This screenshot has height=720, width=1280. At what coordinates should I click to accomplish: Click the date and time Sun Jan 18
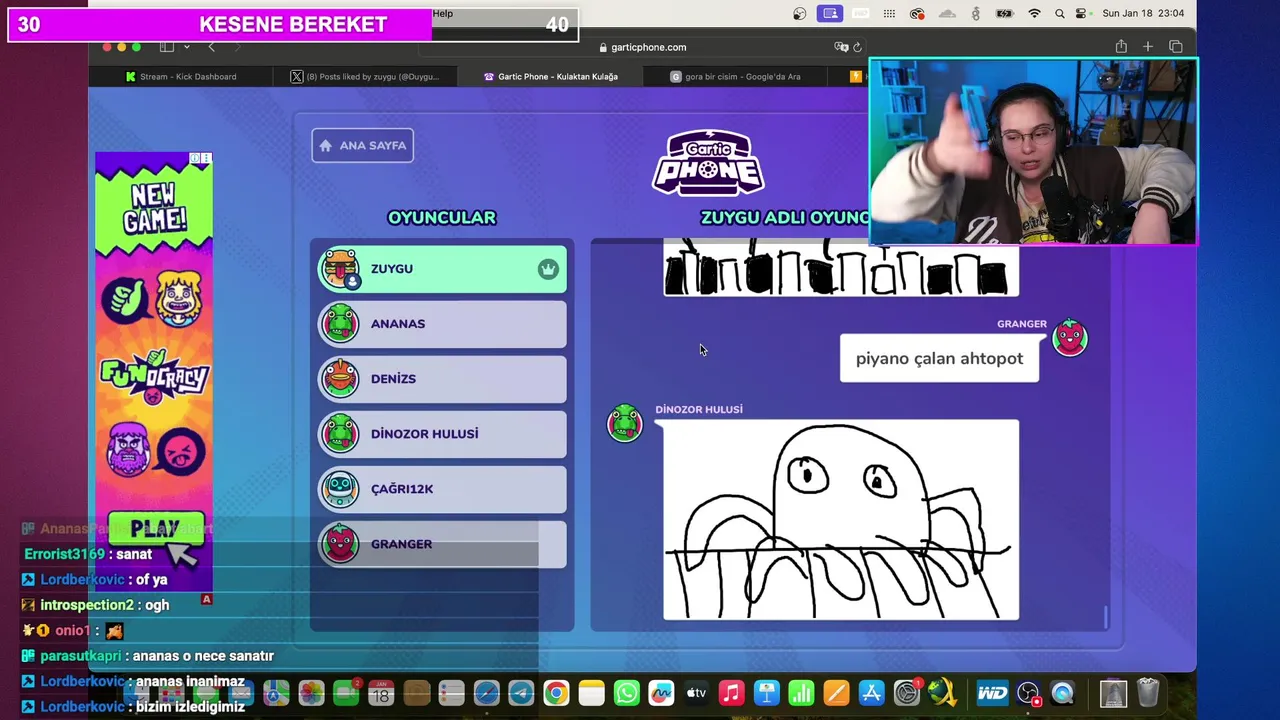pyautogui.click(x=1143, y=13)
